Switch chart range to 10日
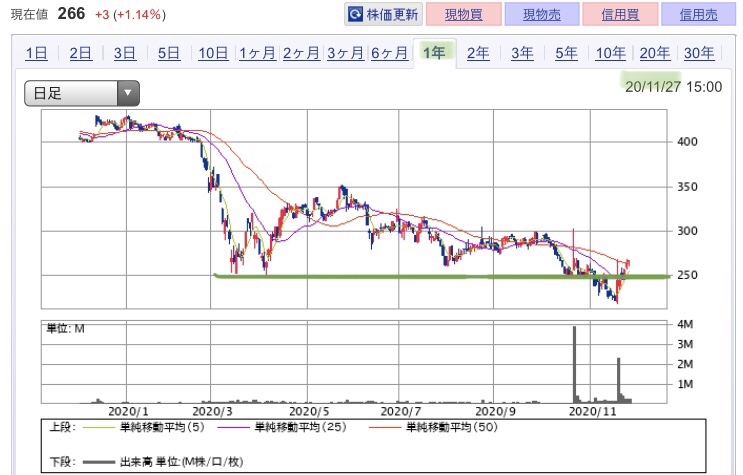This screenshot has width=743, height=475. coord(213,53)
